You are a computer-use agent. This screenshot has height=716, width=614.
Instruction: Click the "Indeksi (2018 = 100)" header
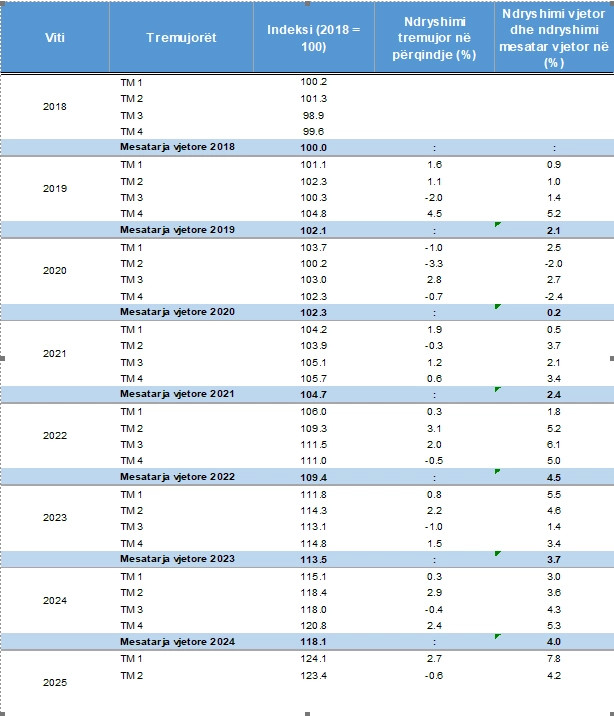coord(313,37)
